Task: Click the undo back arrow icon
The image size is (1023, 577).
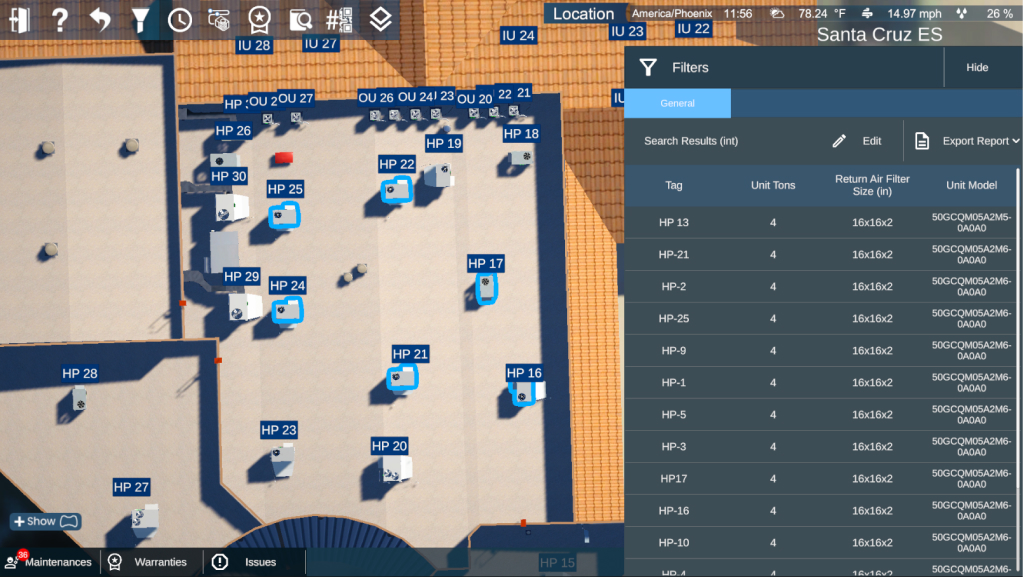Action: (100, 19)
